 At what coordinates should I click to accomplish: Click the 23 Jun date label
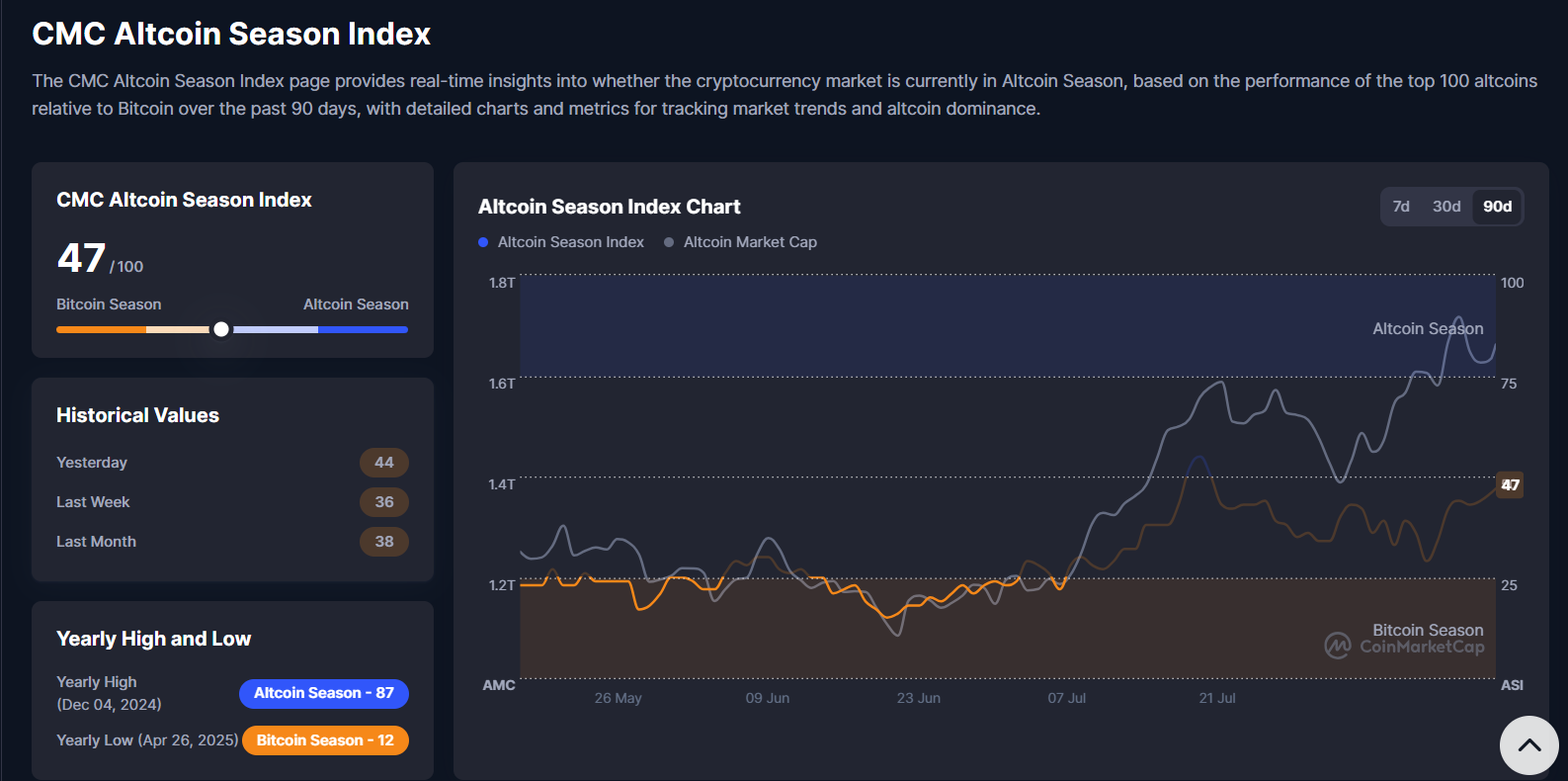click(919, 698)
